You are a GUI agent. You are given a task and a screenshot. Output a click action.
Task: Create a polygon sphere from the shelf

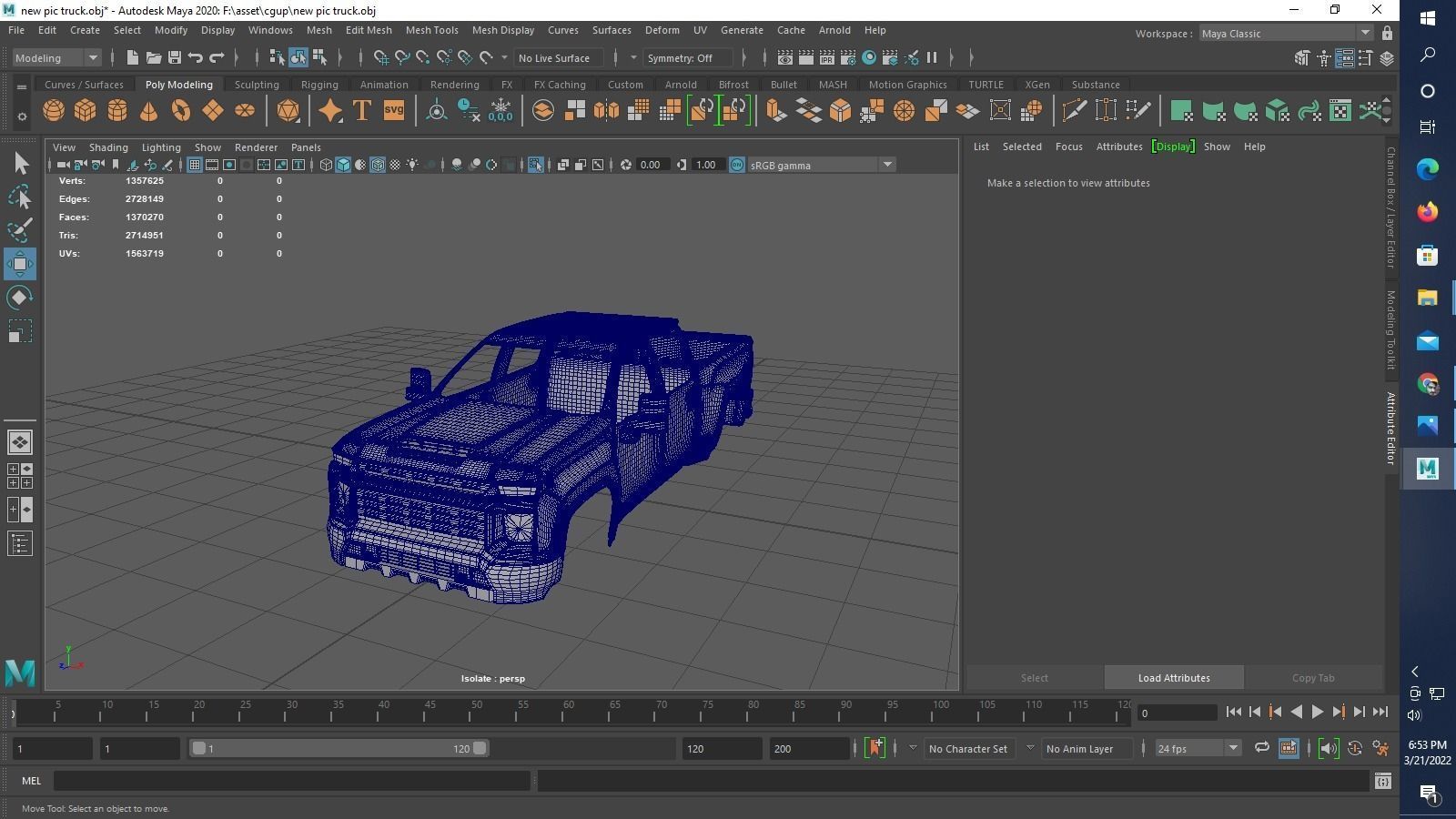pyautogui.click(x=54, y=111)
